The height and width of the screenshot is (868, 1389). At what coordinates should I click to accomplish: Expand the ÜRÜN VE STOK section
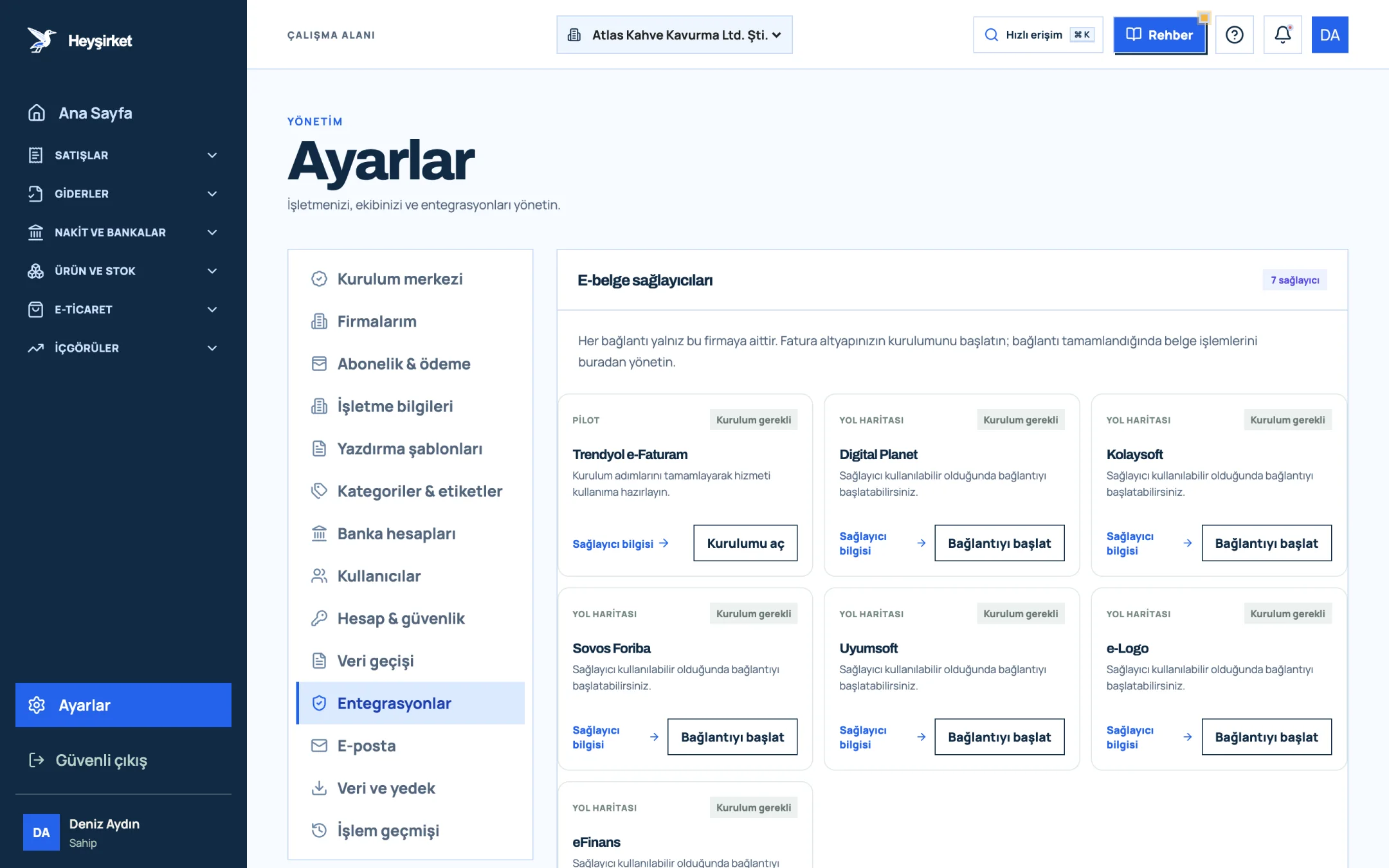pyautogui.click(x=123, y=271)
